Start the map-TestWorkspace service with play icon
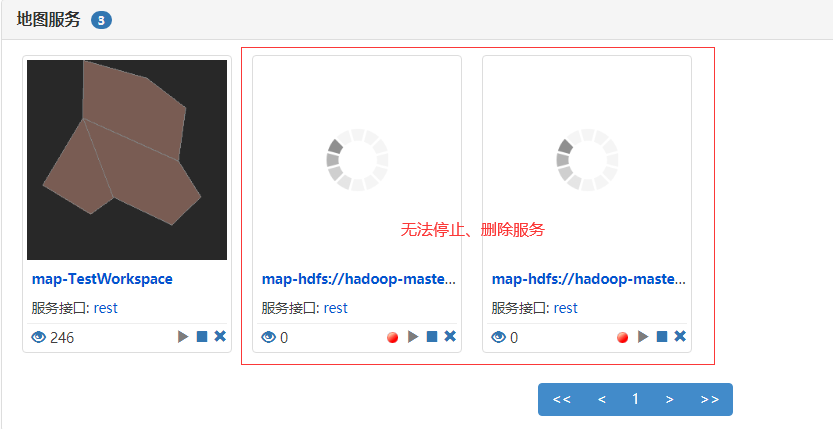Image resolution: width=833 pixels, height=429 pixels. [x=183, y=337]
